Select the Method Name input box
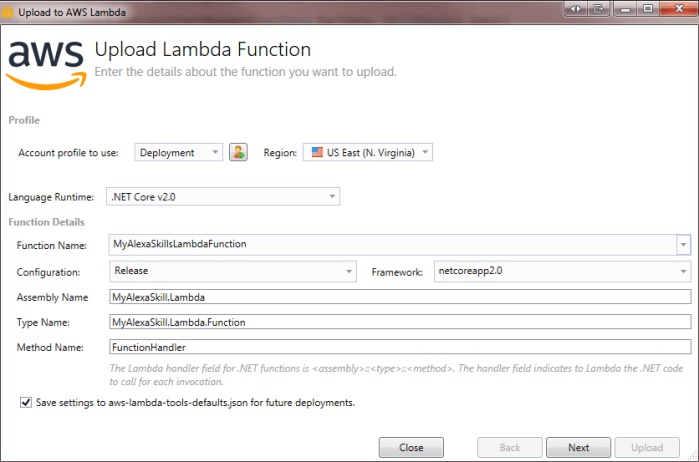The height and width of the screenshot is (462, 699). 400,347
